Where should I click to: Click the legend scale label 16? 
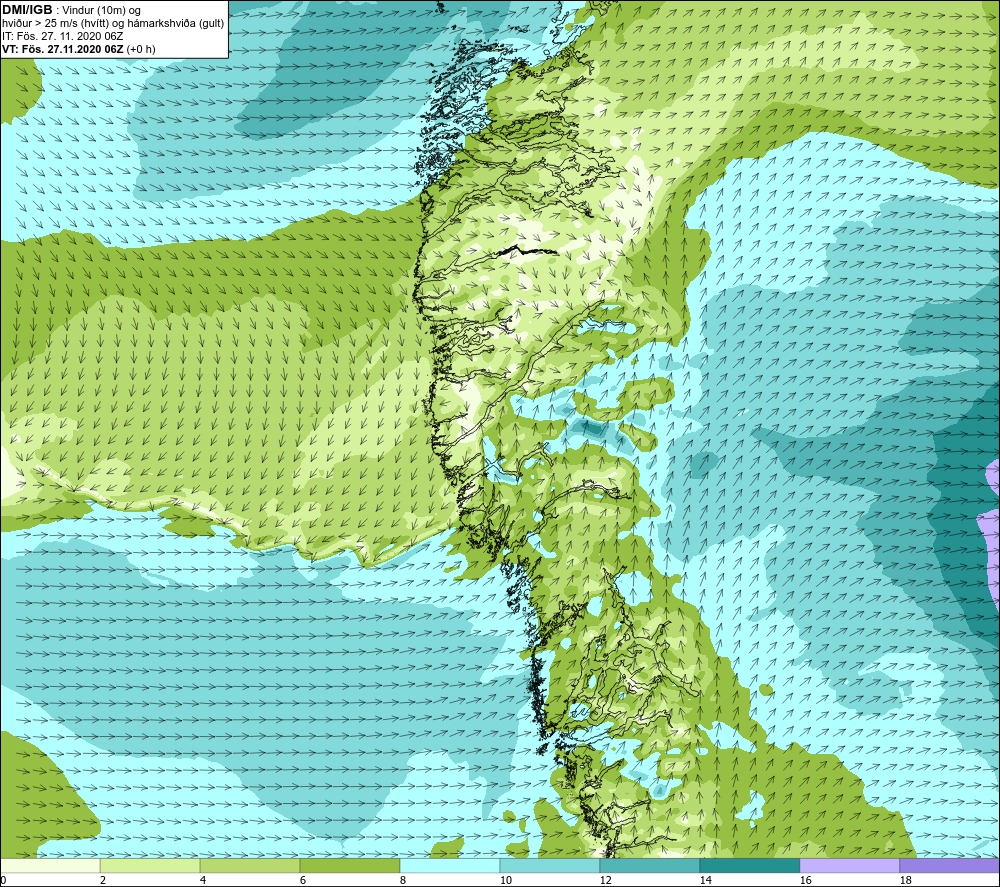(805, 880)
